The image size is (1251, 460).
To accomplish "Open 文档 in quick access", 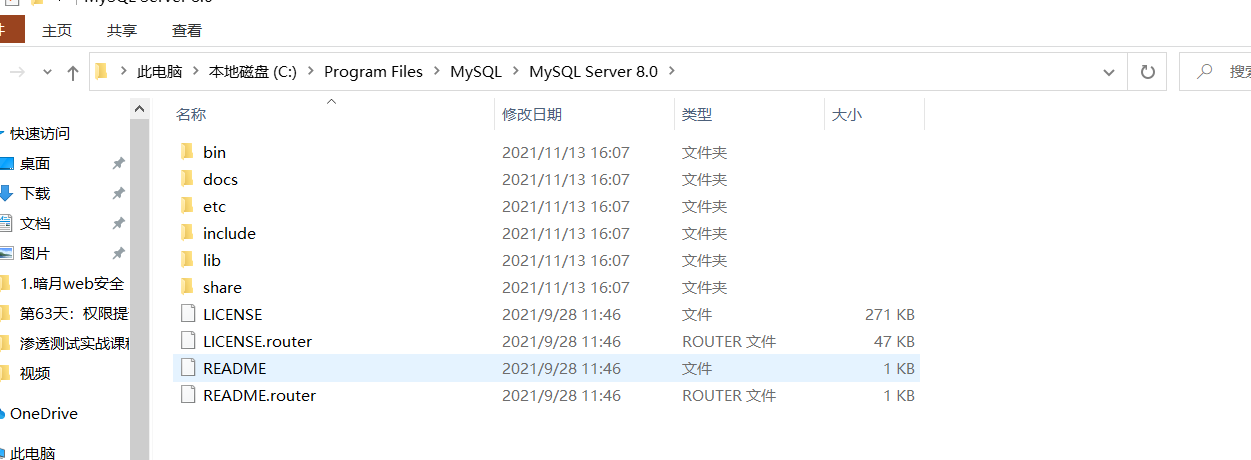I will [x=35, y=223].
